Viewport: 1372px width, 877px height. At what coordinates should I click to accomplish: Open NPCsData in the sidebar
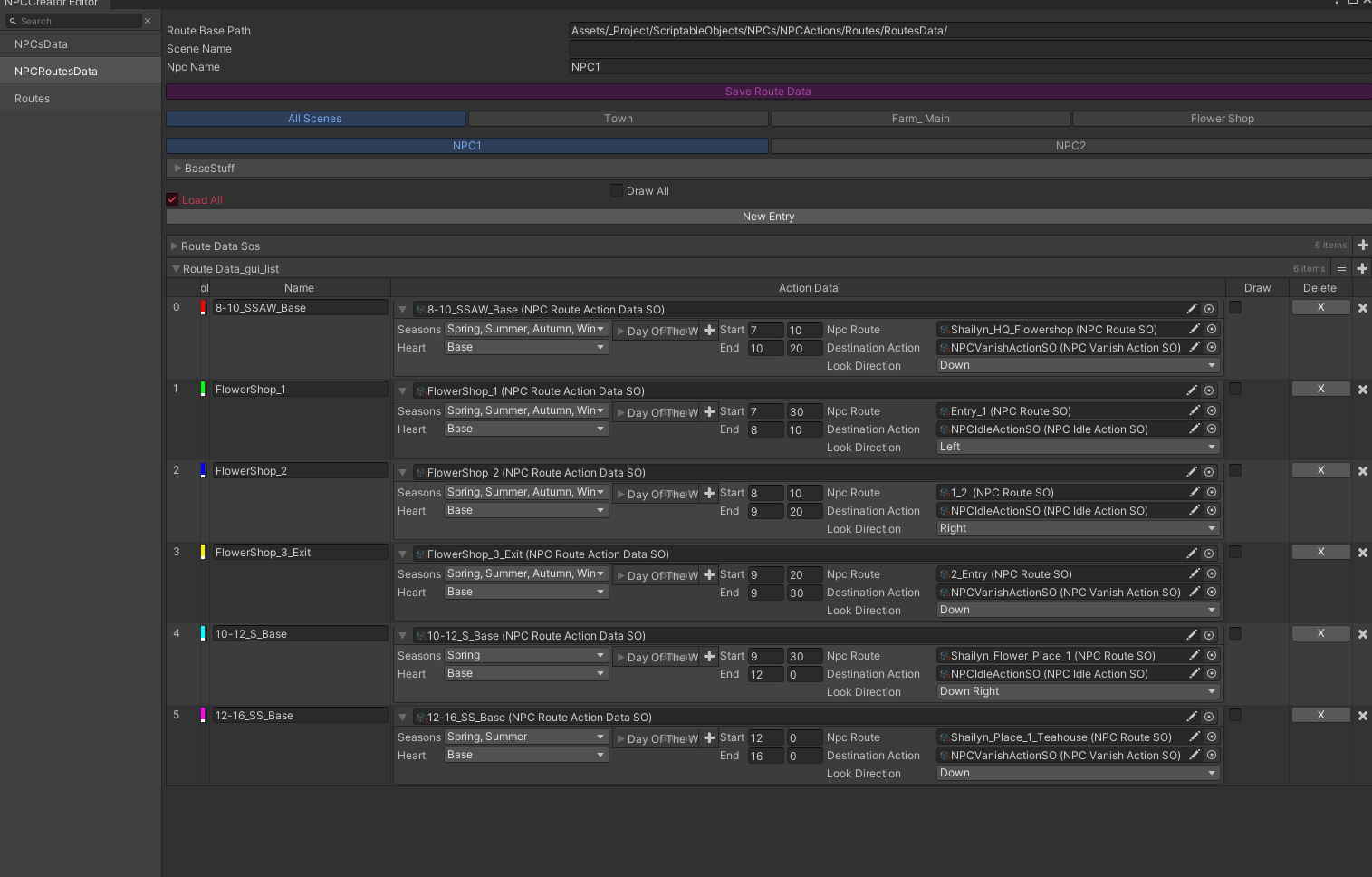[x=81, y=44]
